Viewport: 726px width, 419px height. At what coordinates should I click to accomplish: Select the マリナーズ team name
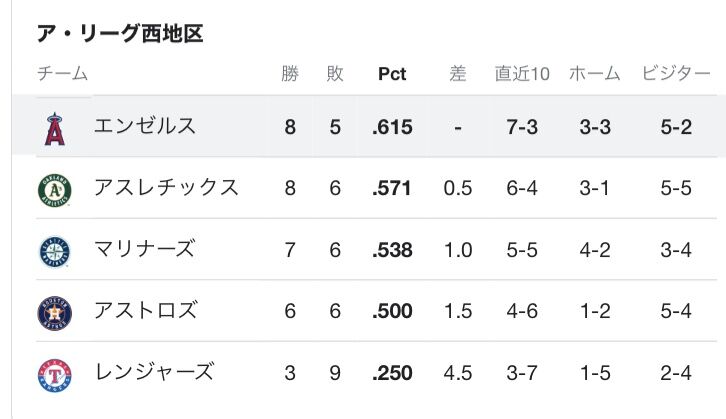pyautogui.click(x=145, y=250)
